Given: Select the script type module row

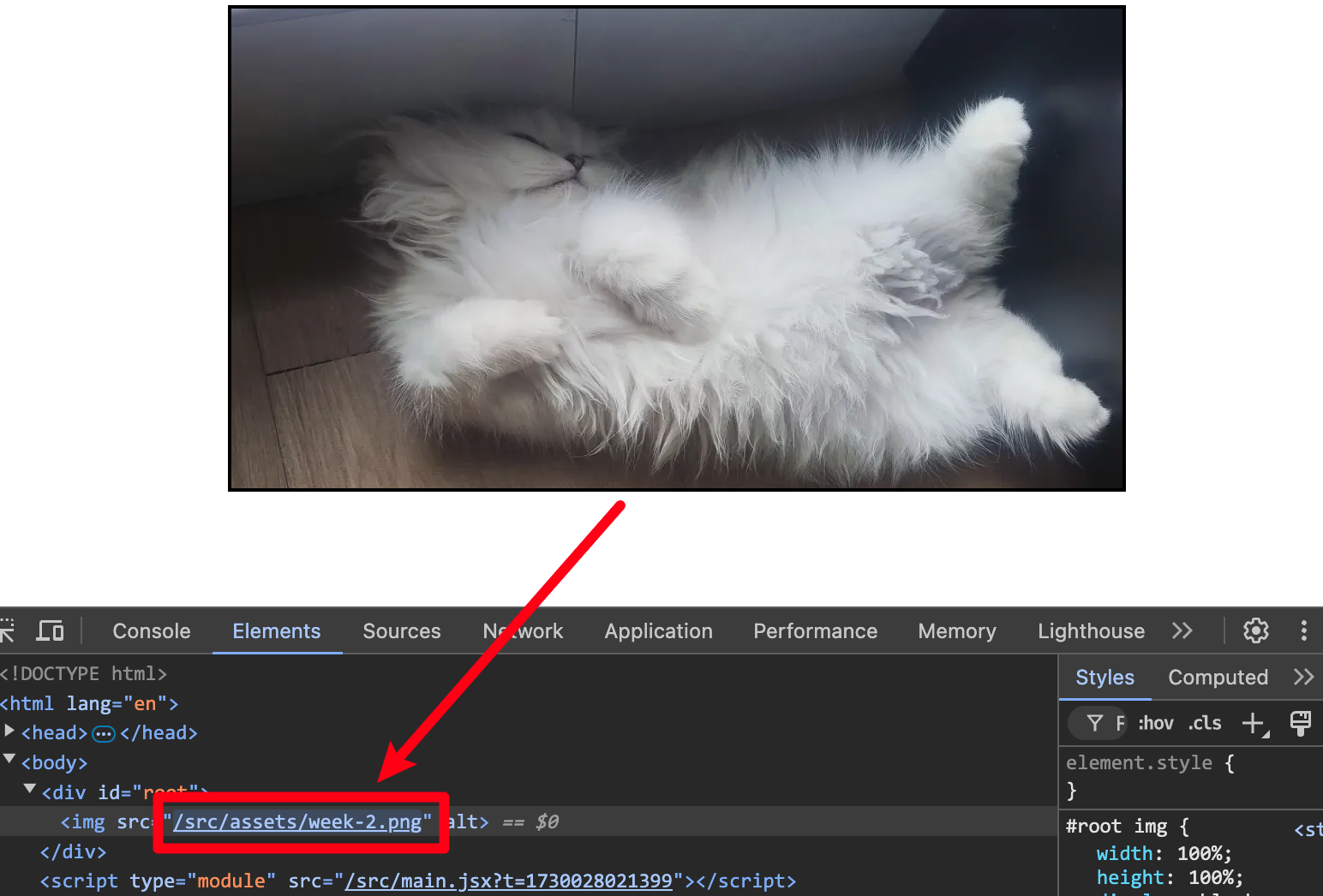Looking at the screenshot, I should pos(418,881).
